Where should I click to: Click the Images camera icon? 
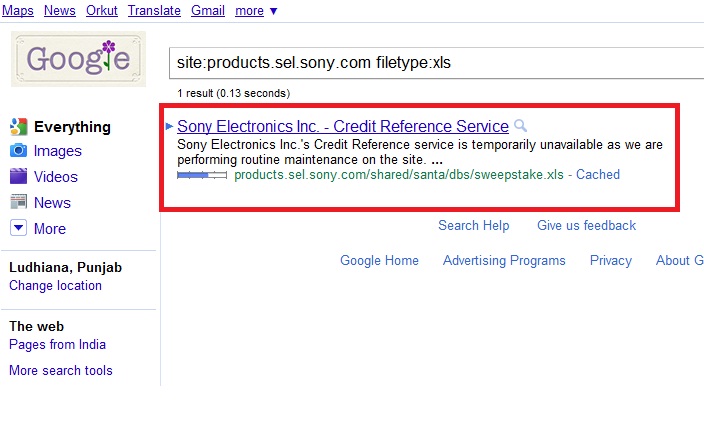tap(18, 151)
